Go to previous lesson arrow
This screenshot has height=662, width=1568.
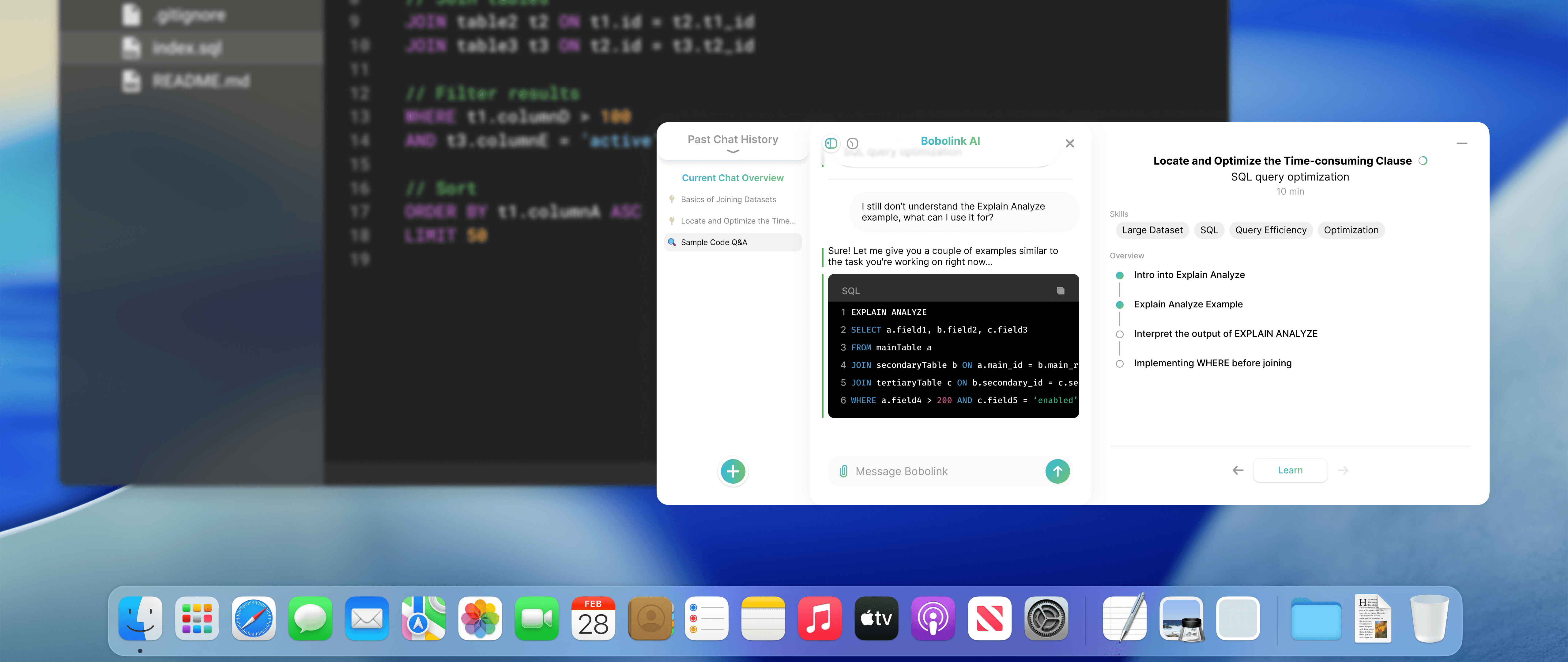tap(1238, 470)
